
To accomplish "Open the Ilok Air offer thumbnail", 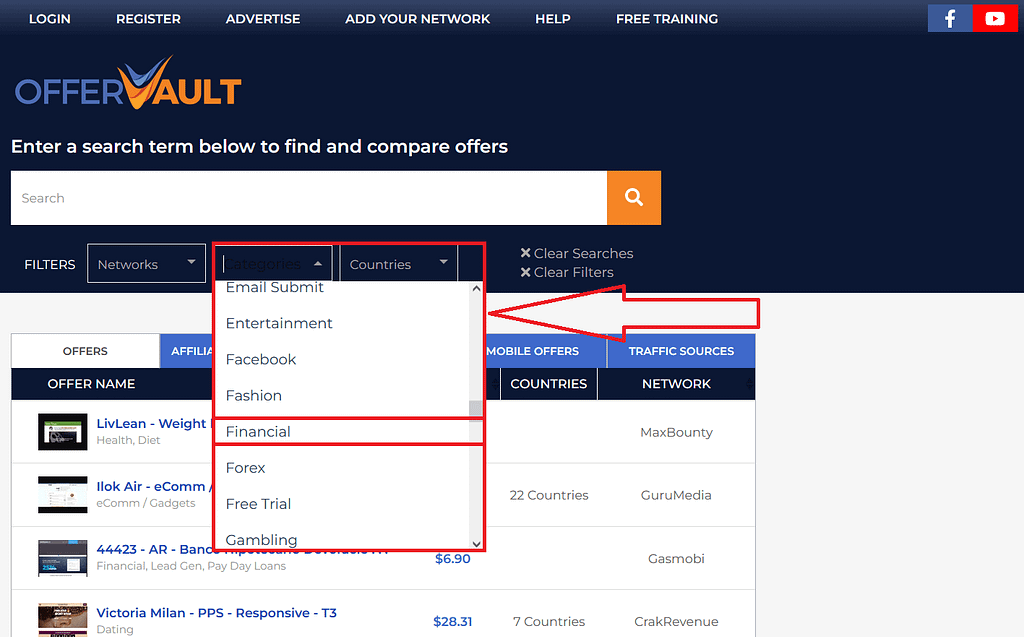I will pos(62,495).
